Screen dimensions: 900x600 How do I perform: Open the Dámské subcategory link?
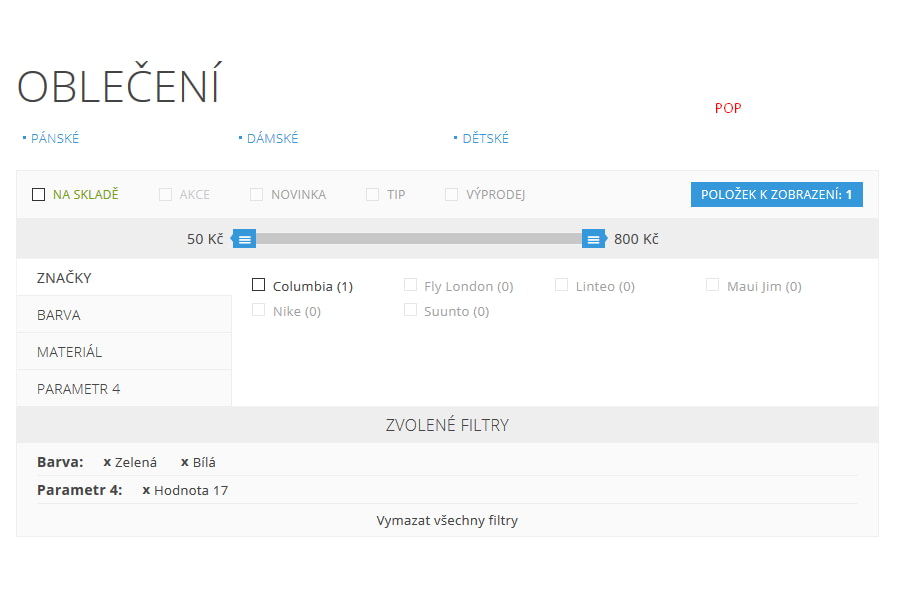[272, 138]
